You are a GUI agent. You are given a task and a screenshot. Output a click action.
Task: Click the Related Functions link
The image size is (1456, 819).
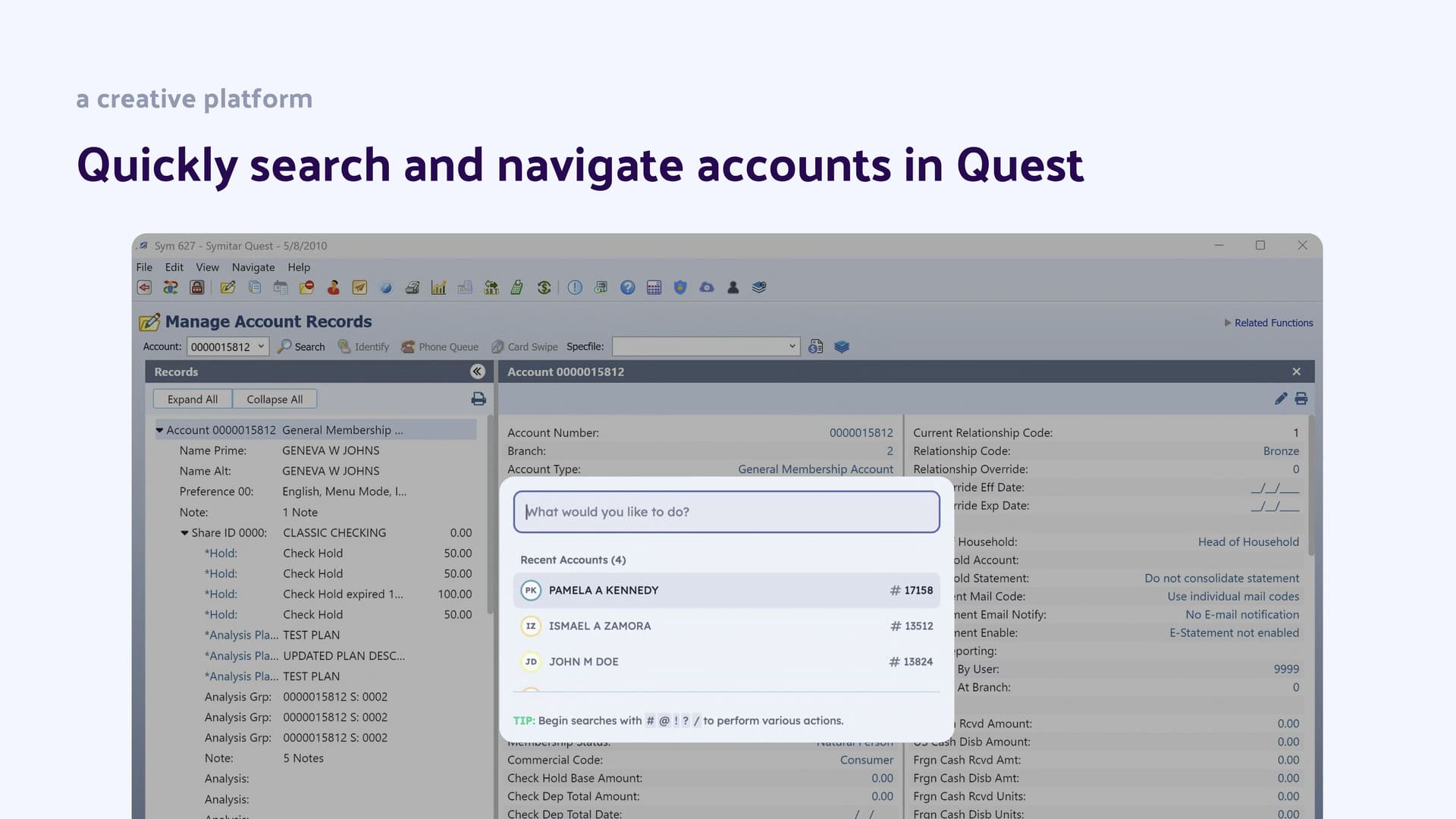(1272, 322)
